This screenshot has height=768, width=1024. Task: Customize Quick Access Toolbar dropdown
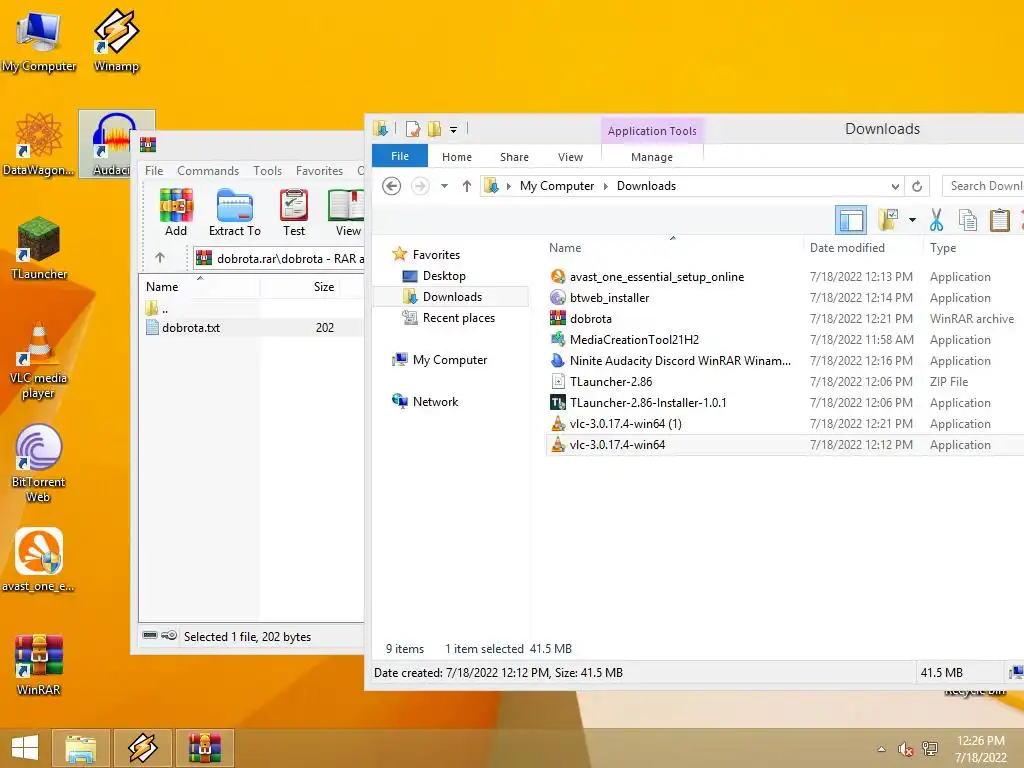[x=453, y=129]
